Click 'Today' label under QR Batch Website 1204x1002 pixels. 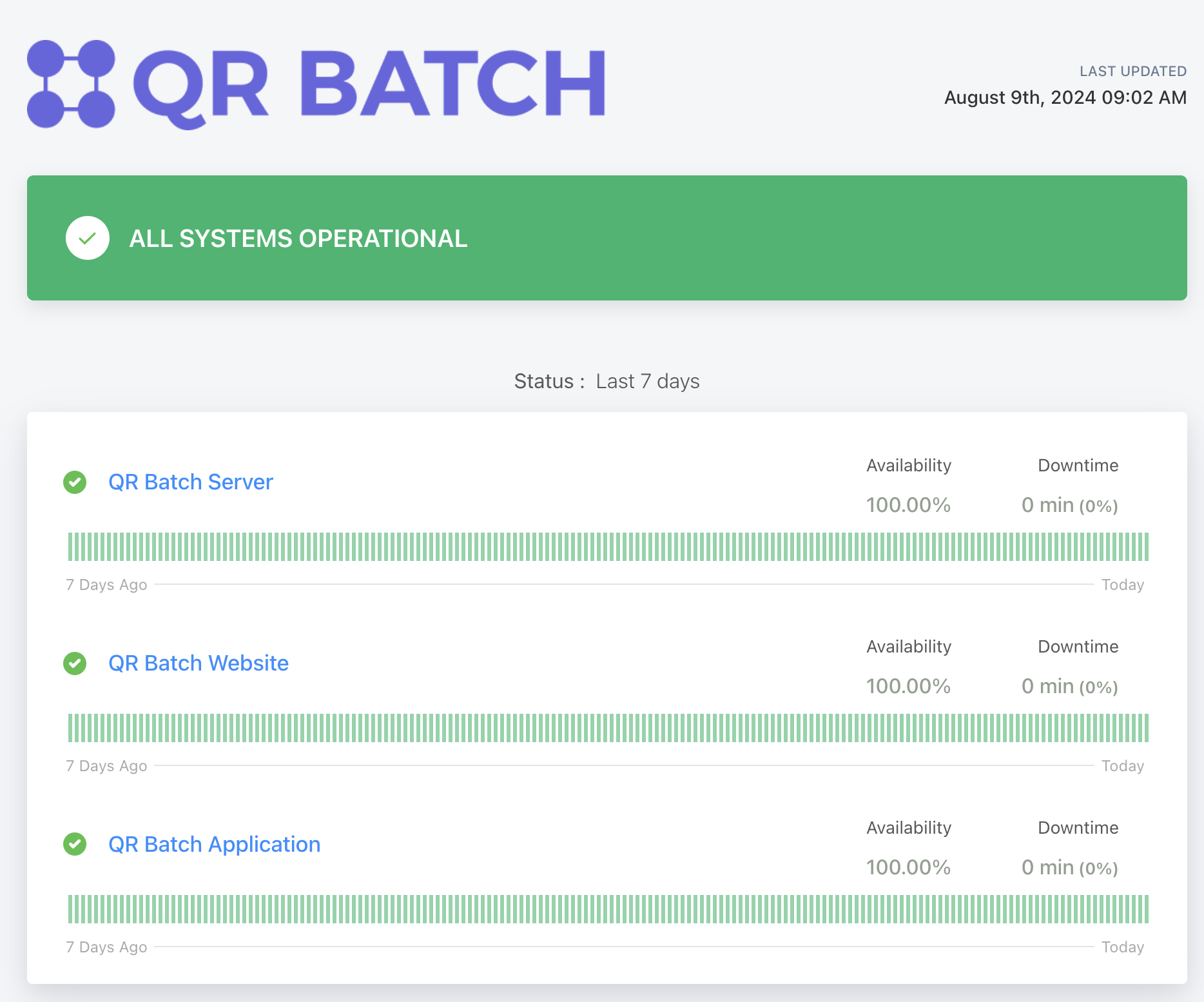tap(1123, 766)
